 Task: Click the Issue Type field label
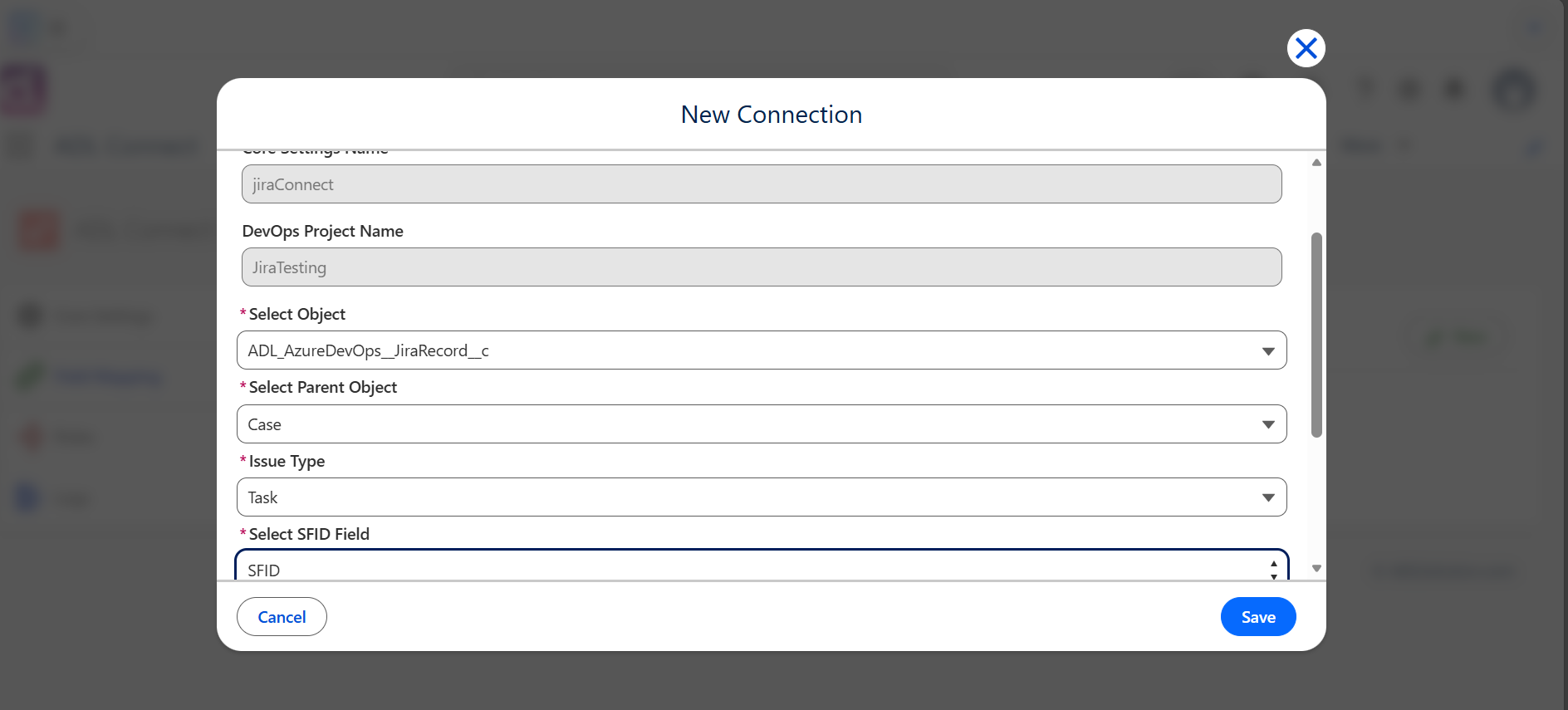coord(287,461)
